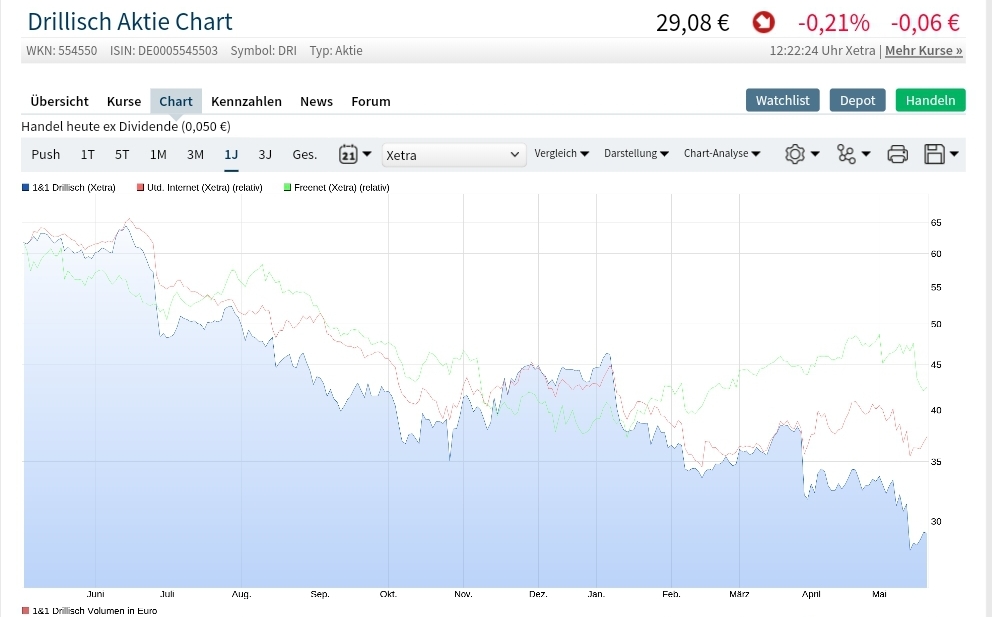Toggle the Freenet (Xetra) legend series
Screen dimensions: 992x617
tap(336, 187)
